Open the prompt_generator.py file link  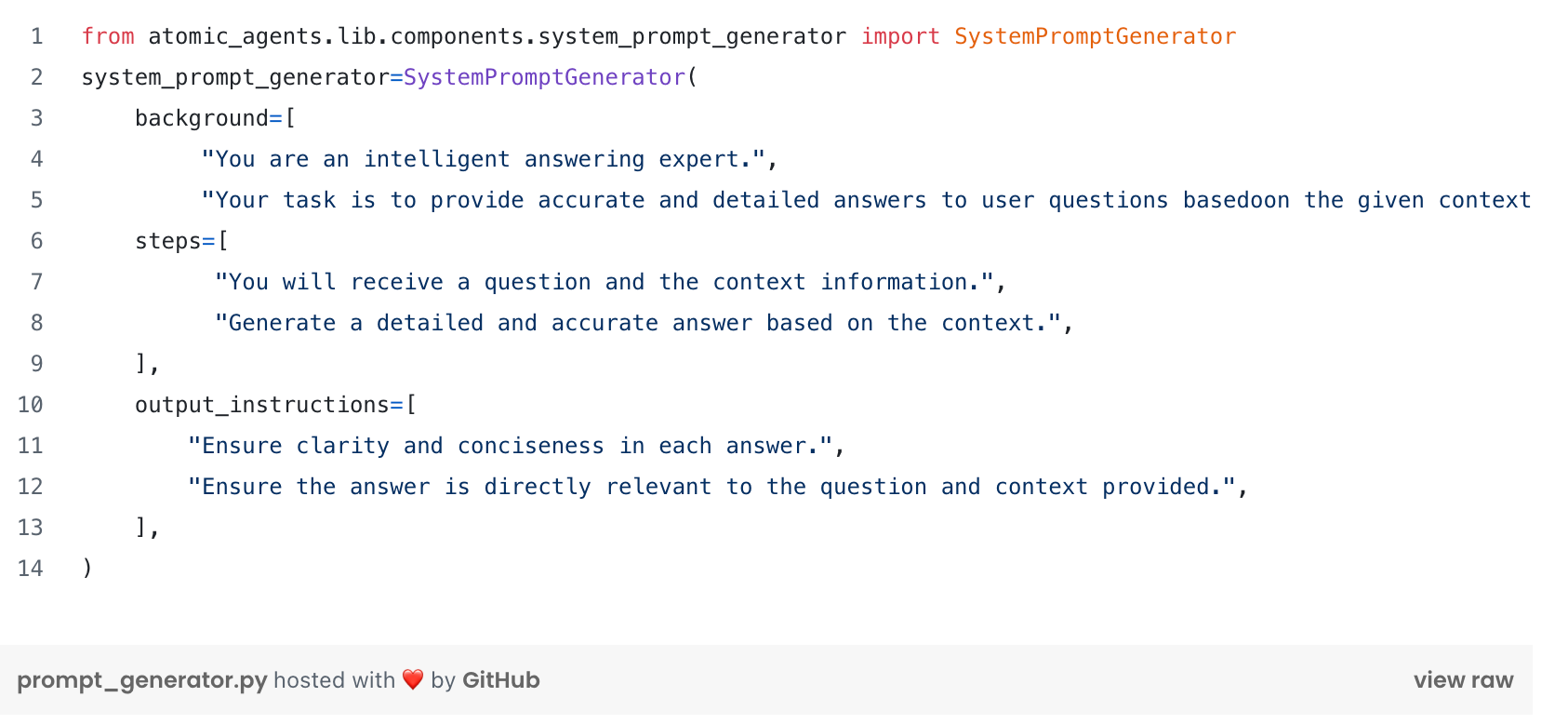click(142, 680)
